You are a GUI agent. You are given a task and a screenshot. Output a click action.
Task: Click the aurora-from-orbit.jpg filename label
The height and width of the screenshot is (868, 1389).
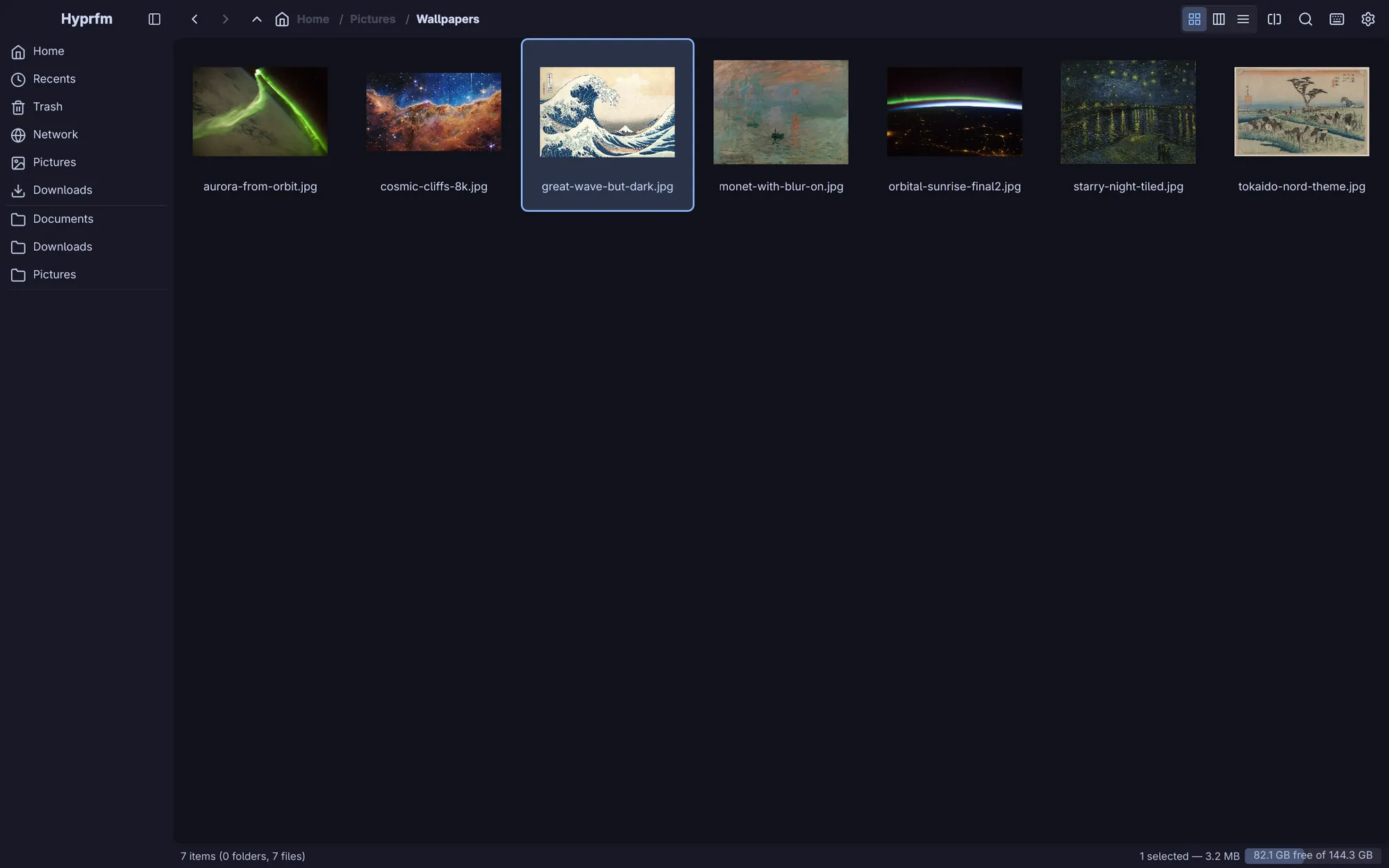(260, 186)
